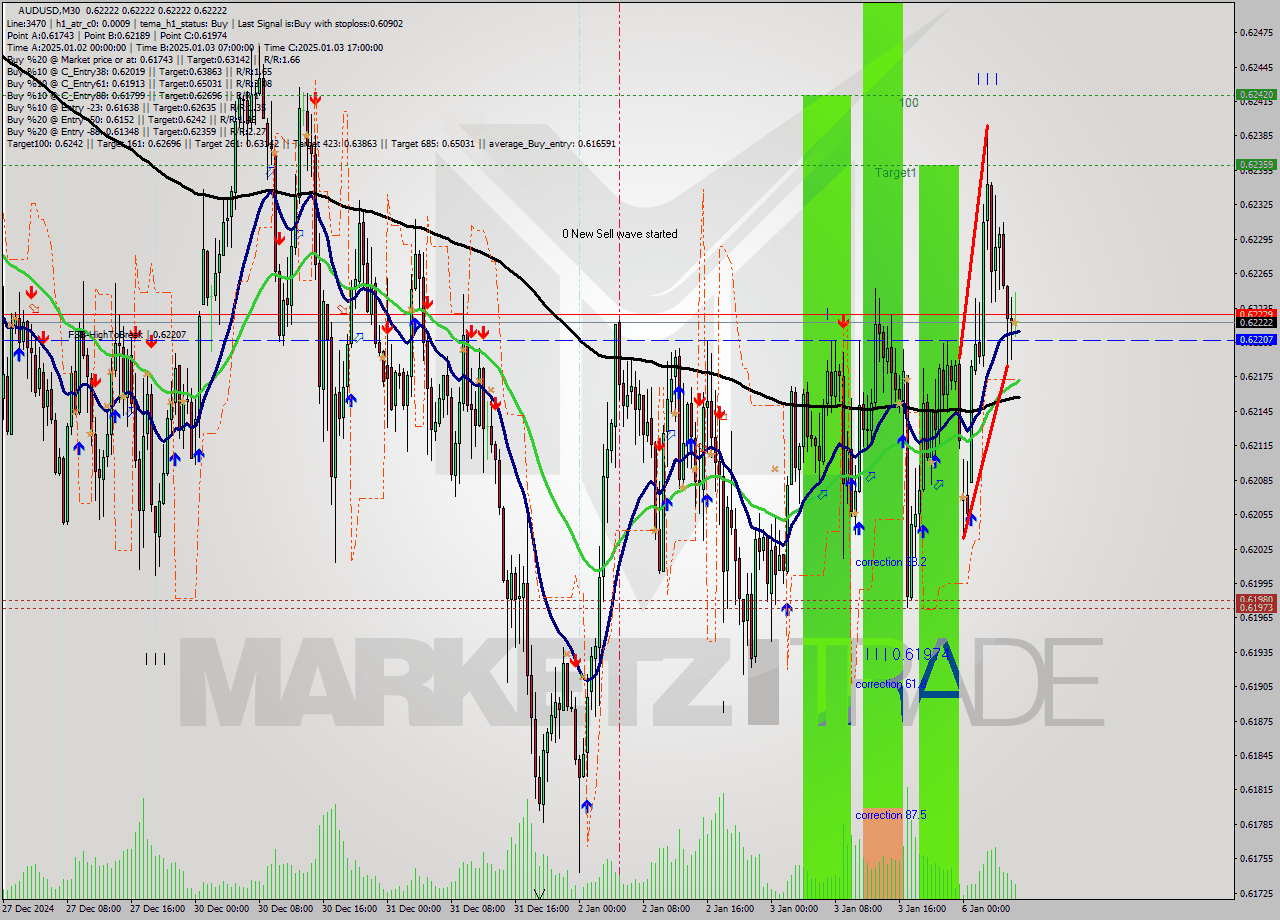Viewport: 1280px width, 920px height.
Task: Click the 'Point A:0.61743' info line
Action: (42, 35)
